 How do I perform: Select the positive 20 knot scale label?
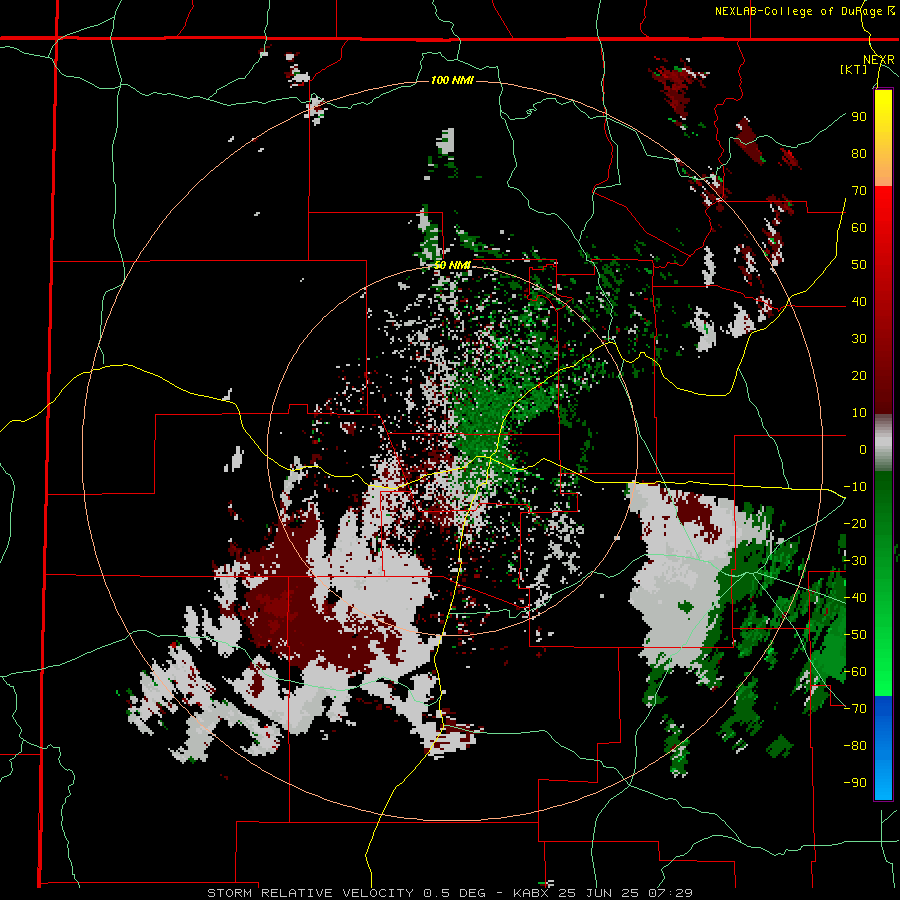[x=859, y=375]
